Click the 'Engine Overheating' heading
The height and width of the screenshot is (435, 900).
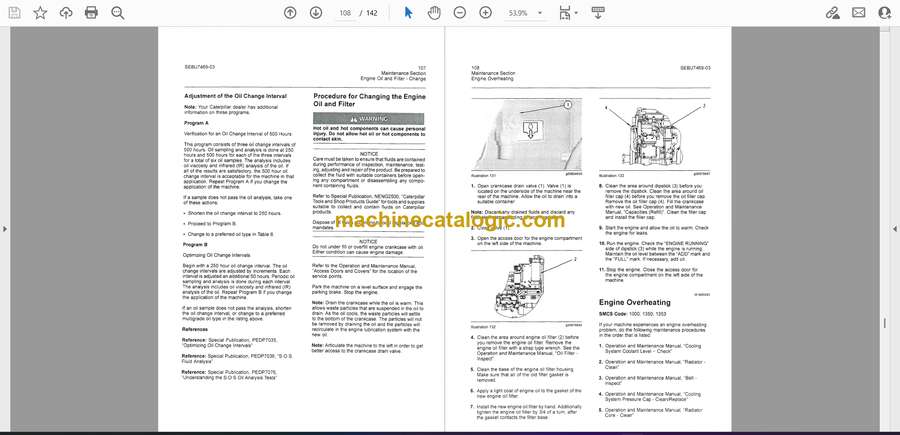pyautogui.click(x=634, y=302)
